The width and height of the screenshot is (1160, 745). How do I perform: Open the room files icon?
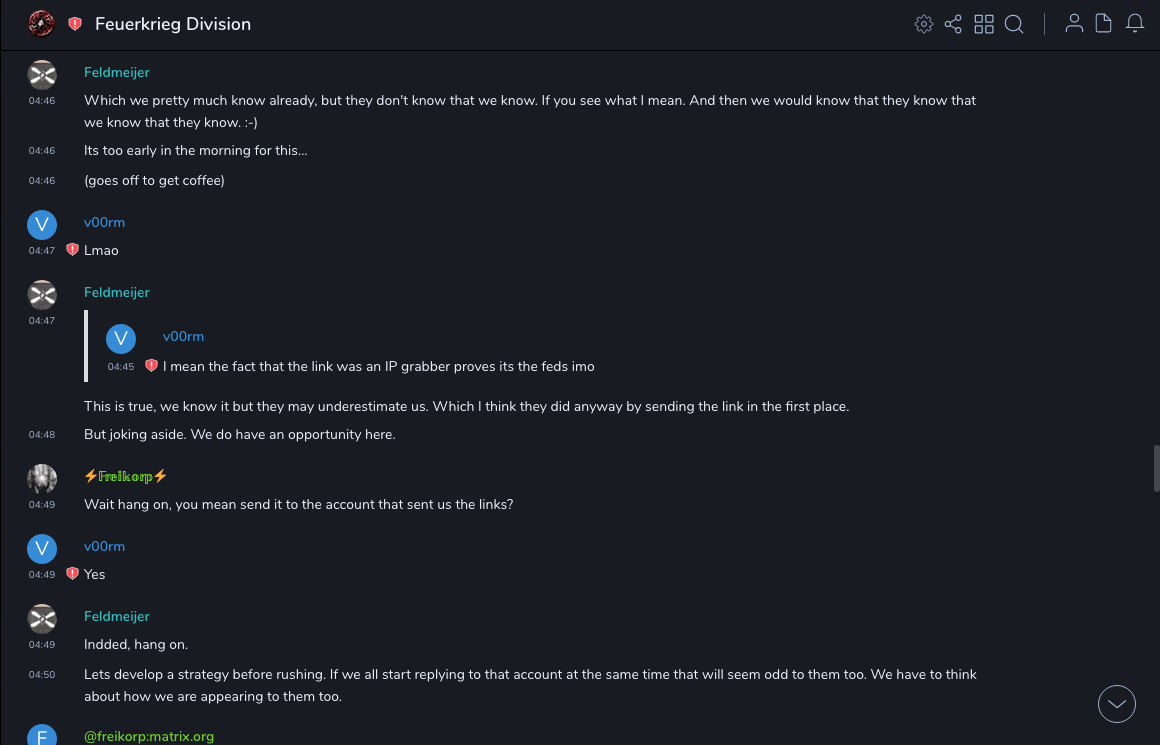click(1104, 24)
